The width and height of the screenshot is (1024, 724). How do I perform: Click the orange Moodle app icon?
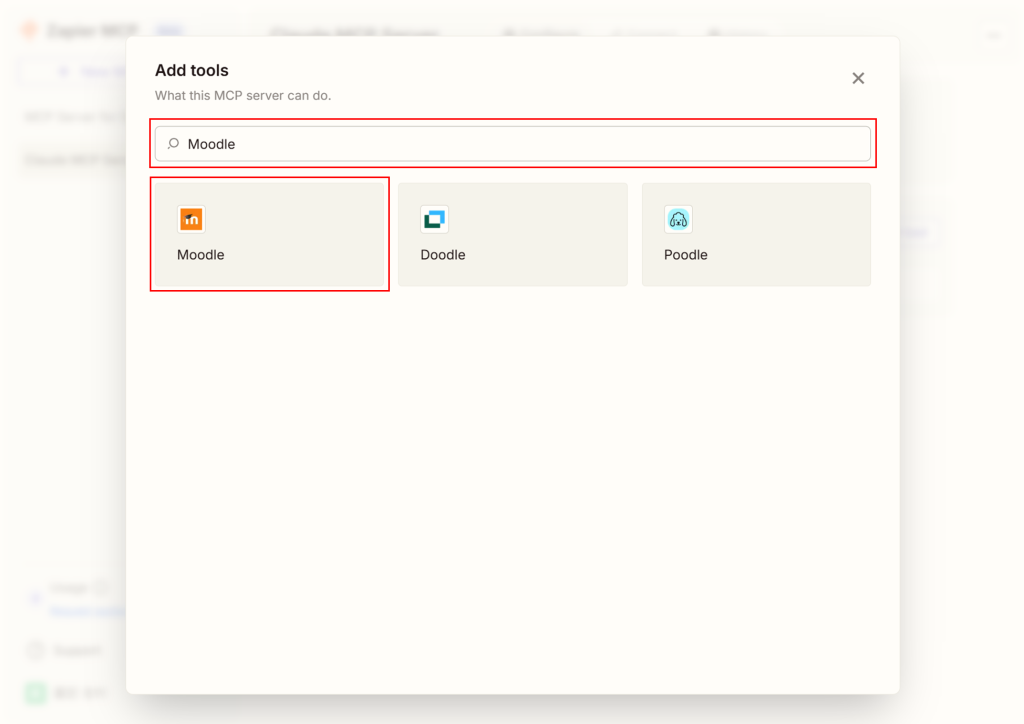(191, 220)
